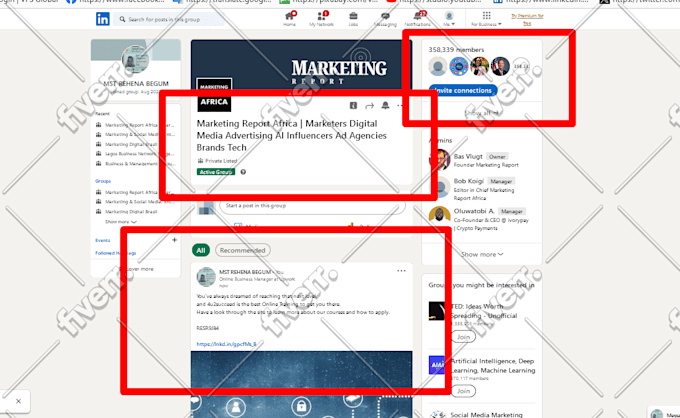The image size is (680, 418).
Task: Click the LinkedIn logo
Action: (x=103, y=19)
